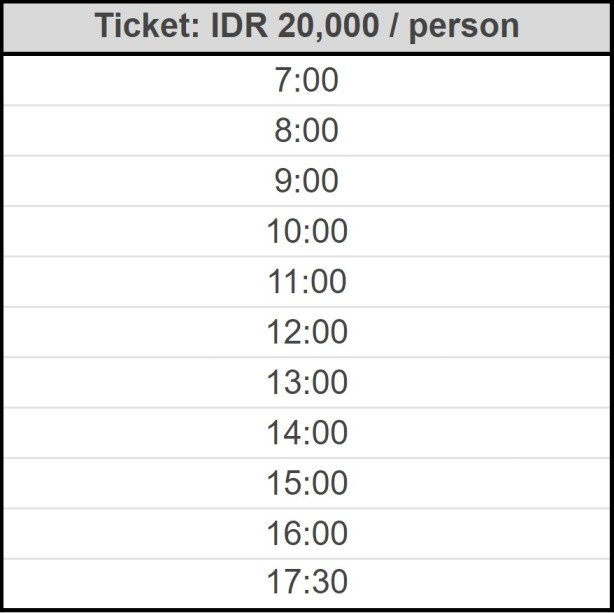614x613 pixels.
Task: Click the word "Ticket:" in the header
Action: (147, 26)
